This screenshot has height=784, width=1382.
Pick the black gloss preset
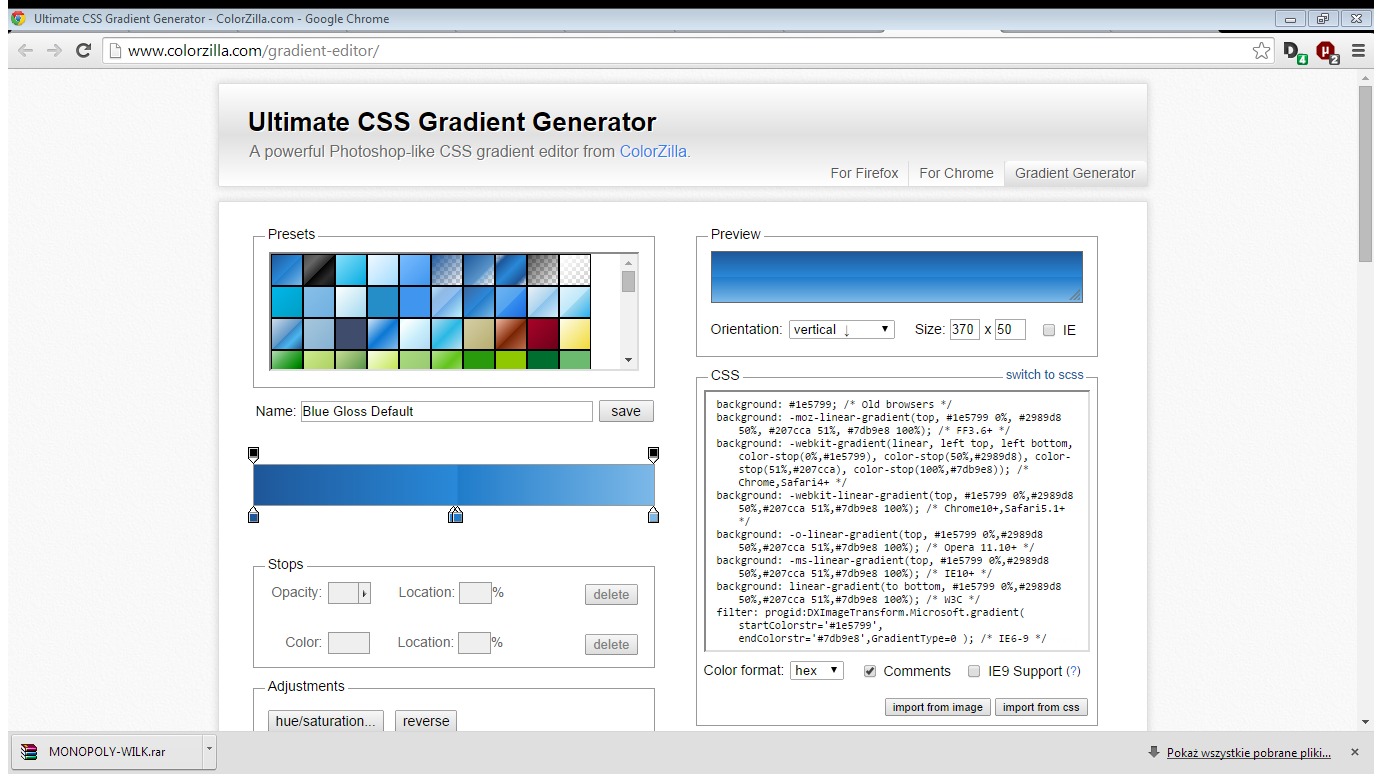(318, 270)
